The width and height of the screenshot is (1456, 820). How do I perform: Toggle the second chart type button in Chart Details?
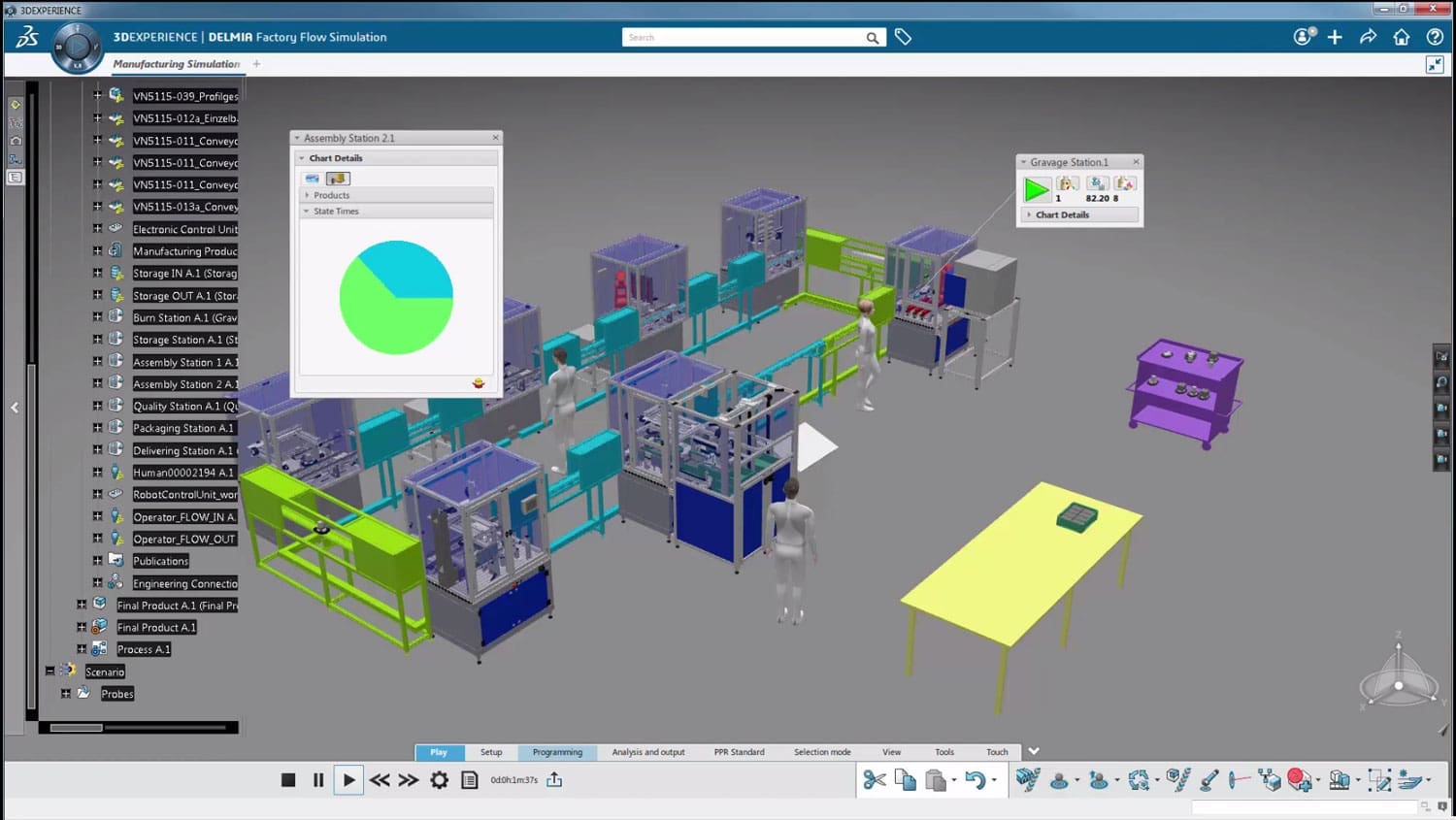tap(338, 179)
